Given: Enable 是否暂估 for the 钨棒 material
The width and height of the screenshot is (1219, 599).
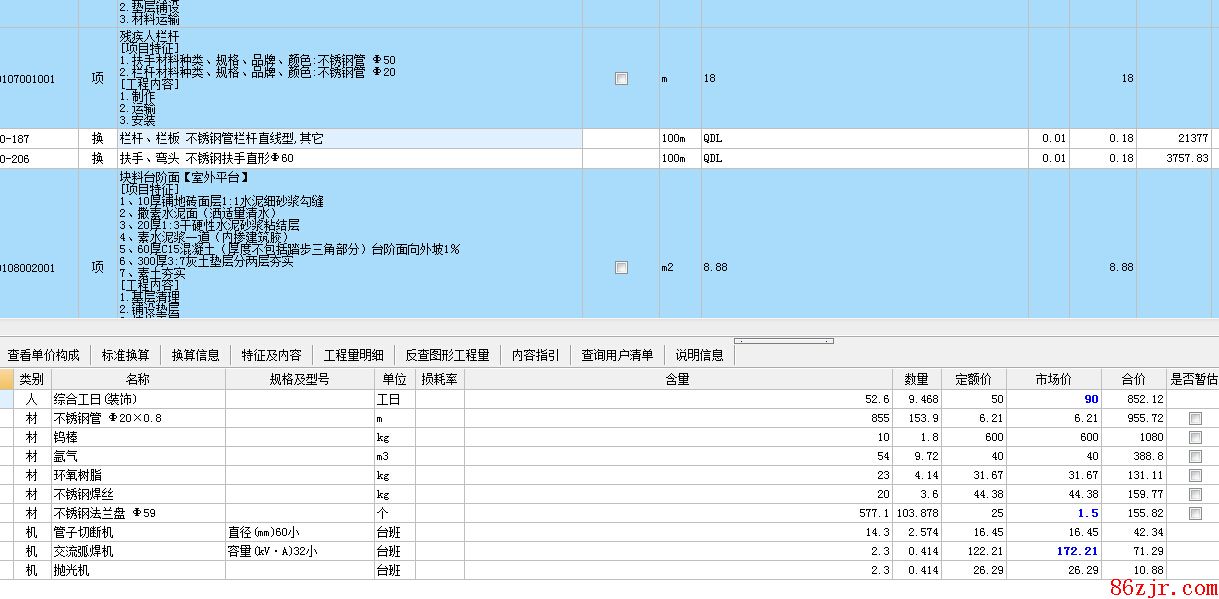Looking at the screenshot, I should coord(1194,437).
